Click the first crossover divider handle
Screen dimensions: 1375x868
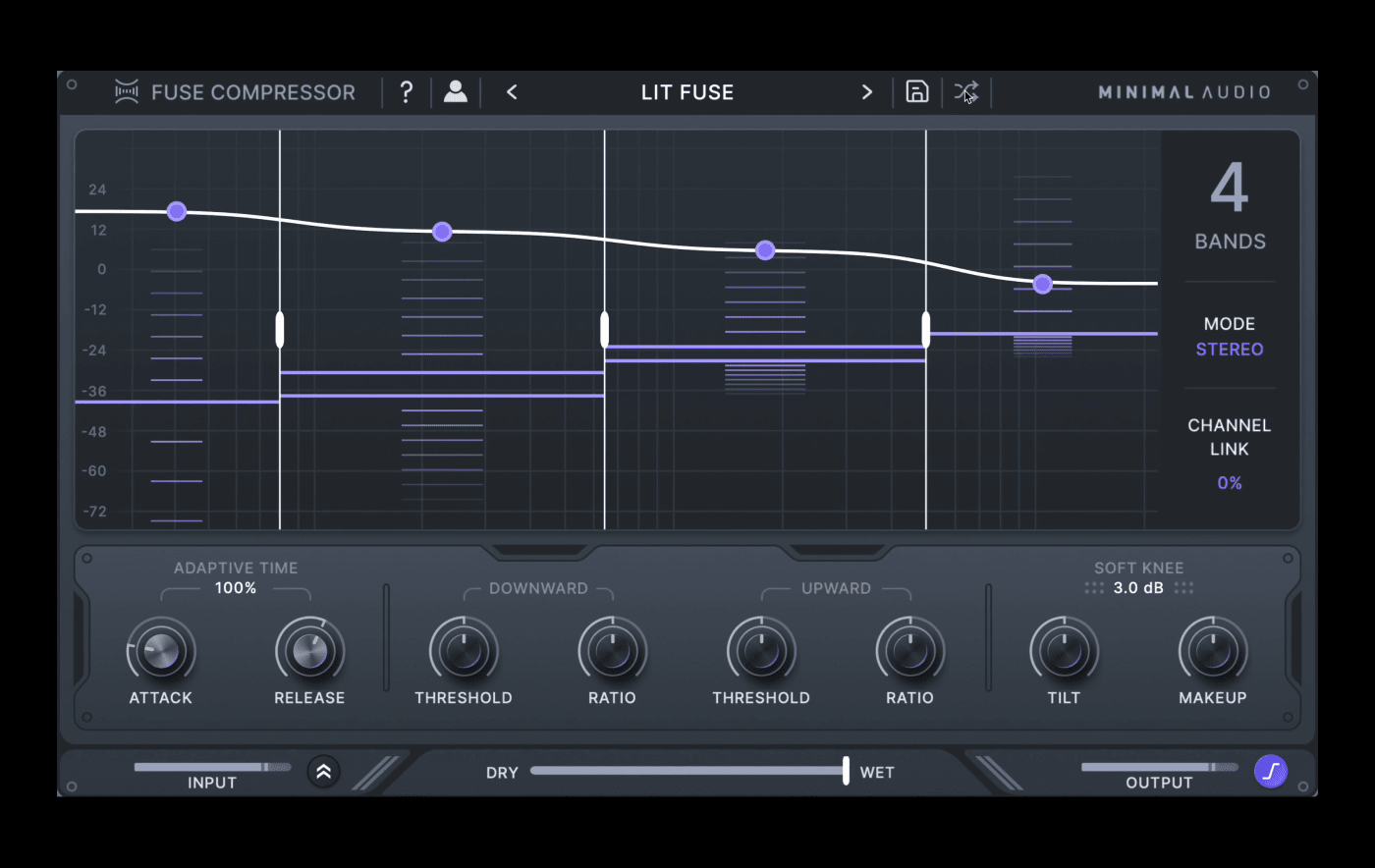click(280, 330)
